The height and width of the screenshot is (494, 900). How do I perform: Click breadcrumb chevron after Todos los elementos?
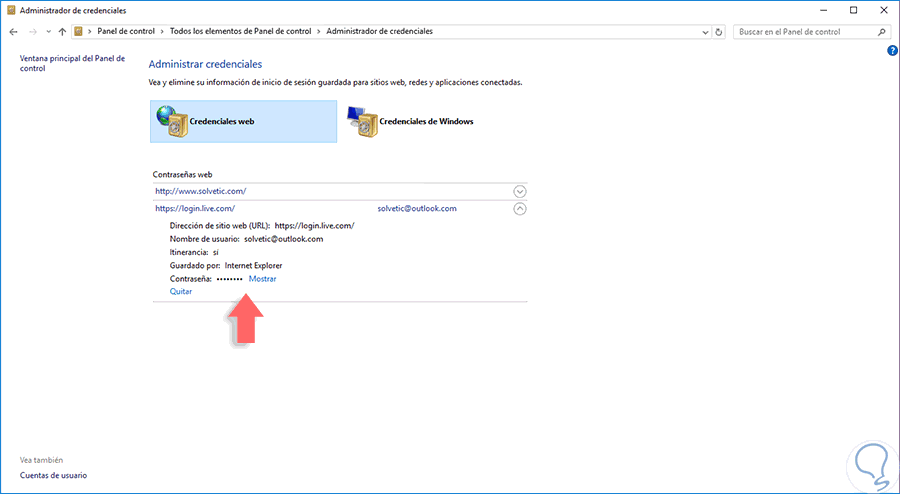319,32
